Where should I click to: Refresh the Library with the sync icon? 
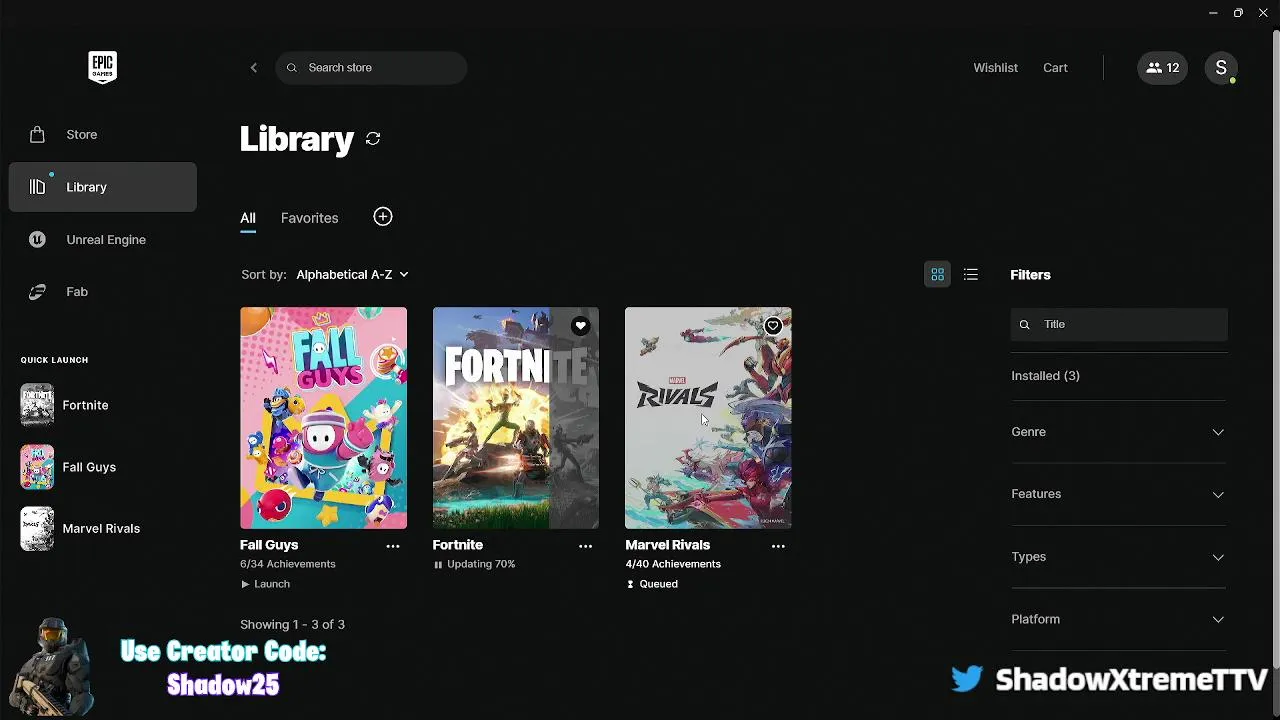[x=373, y=139]
